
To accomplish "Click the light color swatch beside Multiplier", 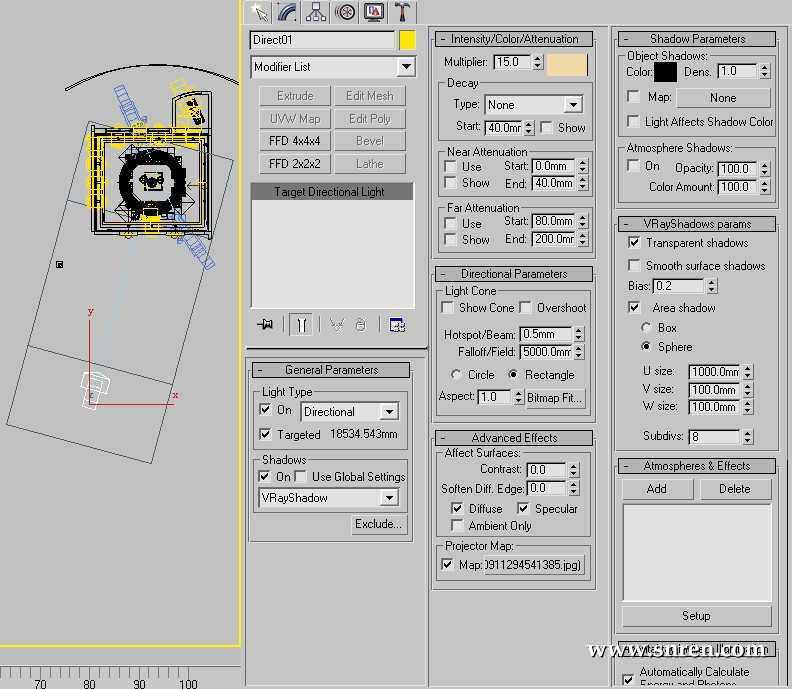I will click(567, 63).
